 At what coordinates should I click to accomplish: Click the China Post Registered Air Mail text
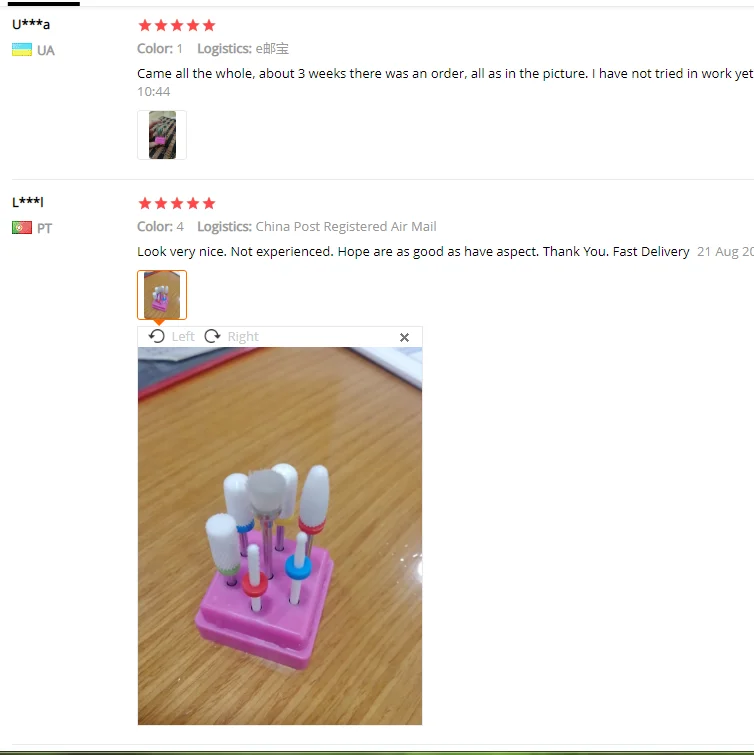pos(346,227)
